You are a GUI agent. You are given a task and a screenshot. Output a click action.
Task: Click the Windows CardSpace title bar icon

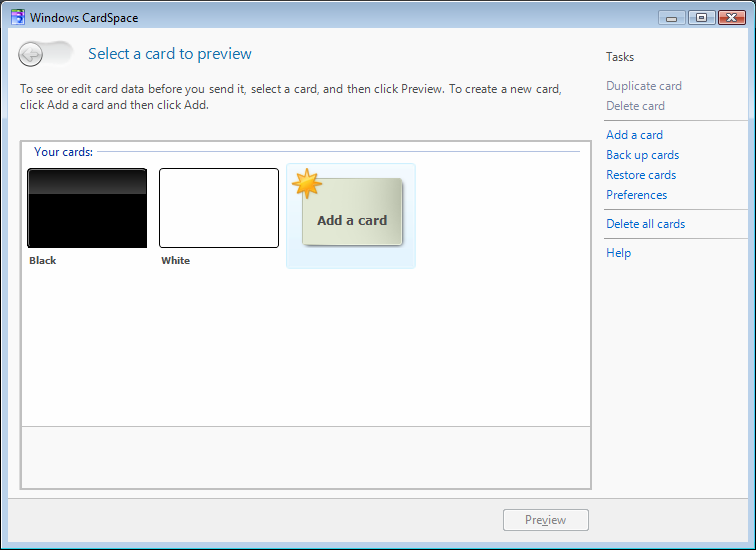pos(17,17)
